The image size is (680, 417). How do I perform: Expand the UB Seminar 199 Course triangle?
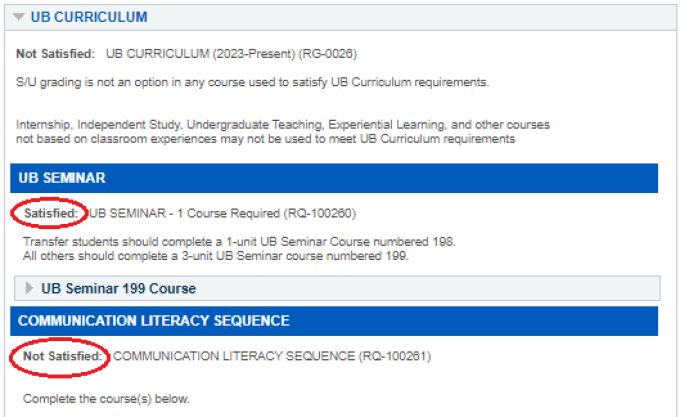pyautogui.click(x=29, y=288)
